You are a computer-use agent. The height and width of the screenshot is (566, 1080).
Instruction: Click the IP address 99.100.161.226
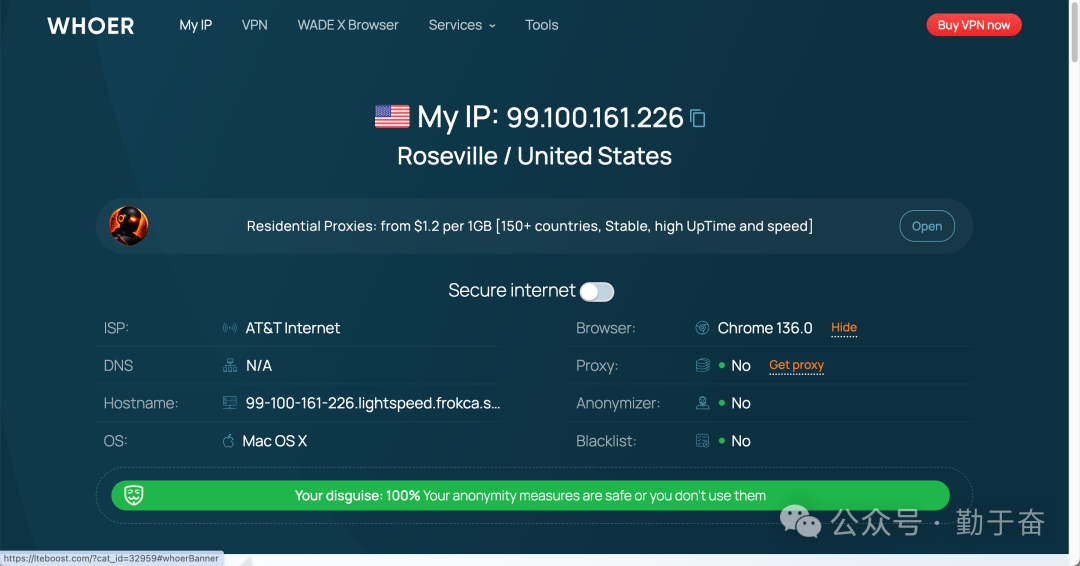tap(595, 118)
